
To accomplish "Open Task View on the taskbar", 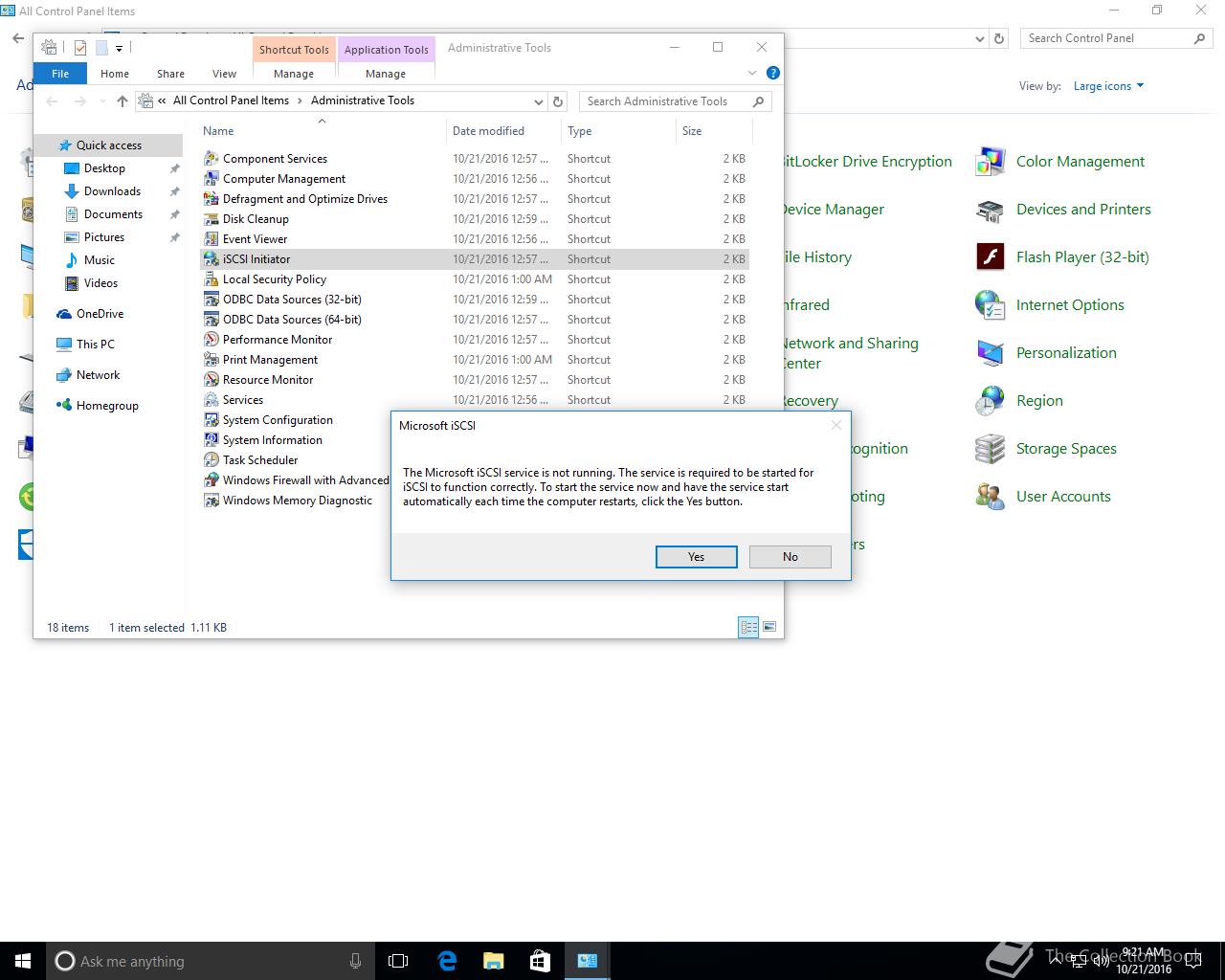I will coord(398,961).
